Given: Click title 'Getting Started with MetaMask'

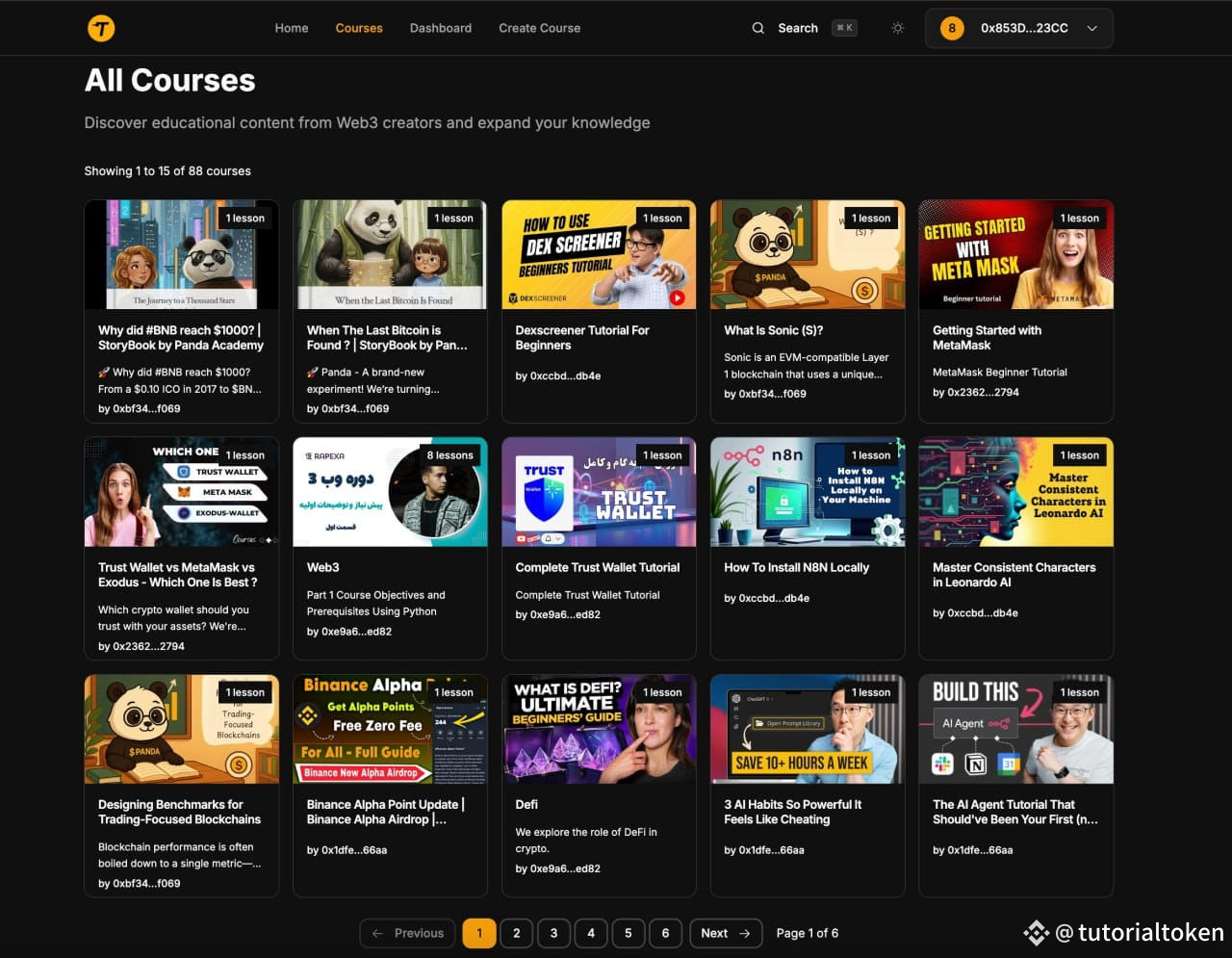Looking at the screenshot, I should pos(987,338).
